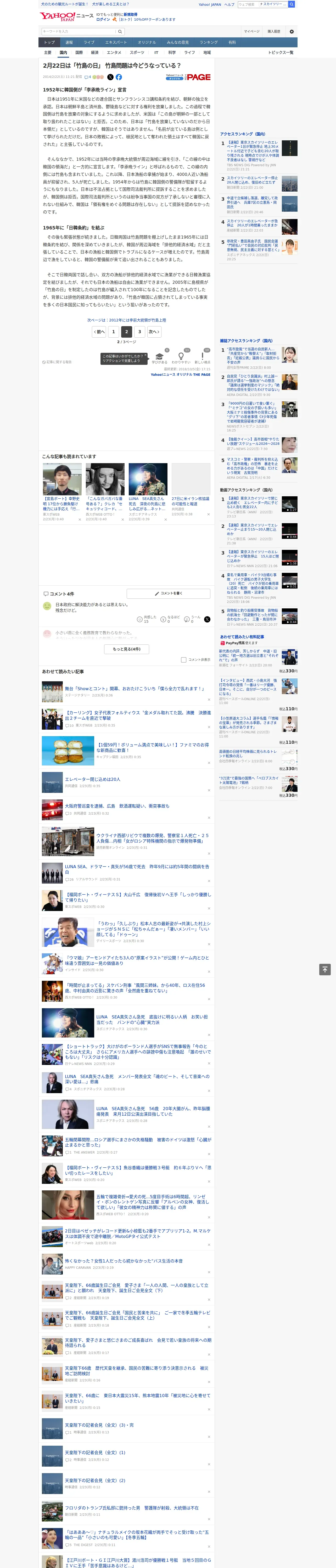The height and width of the screenshot is (1568, 336).
Task: Open the 次ページは 2012年 next page link
Action: pos(127,320)
